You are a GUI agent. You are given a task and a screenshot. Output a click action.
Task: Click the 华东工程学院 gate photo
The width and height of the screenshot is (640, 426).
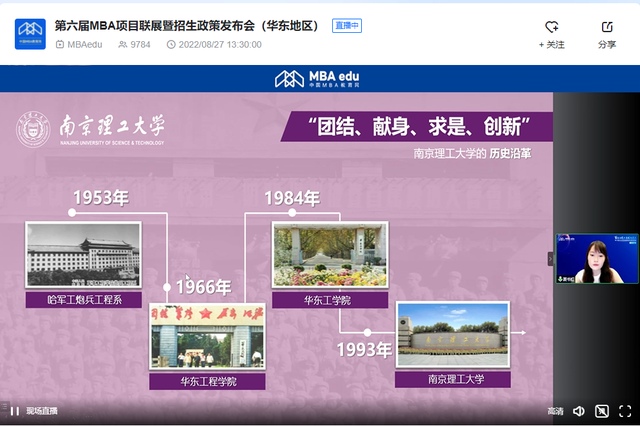[x=207, y=336]
